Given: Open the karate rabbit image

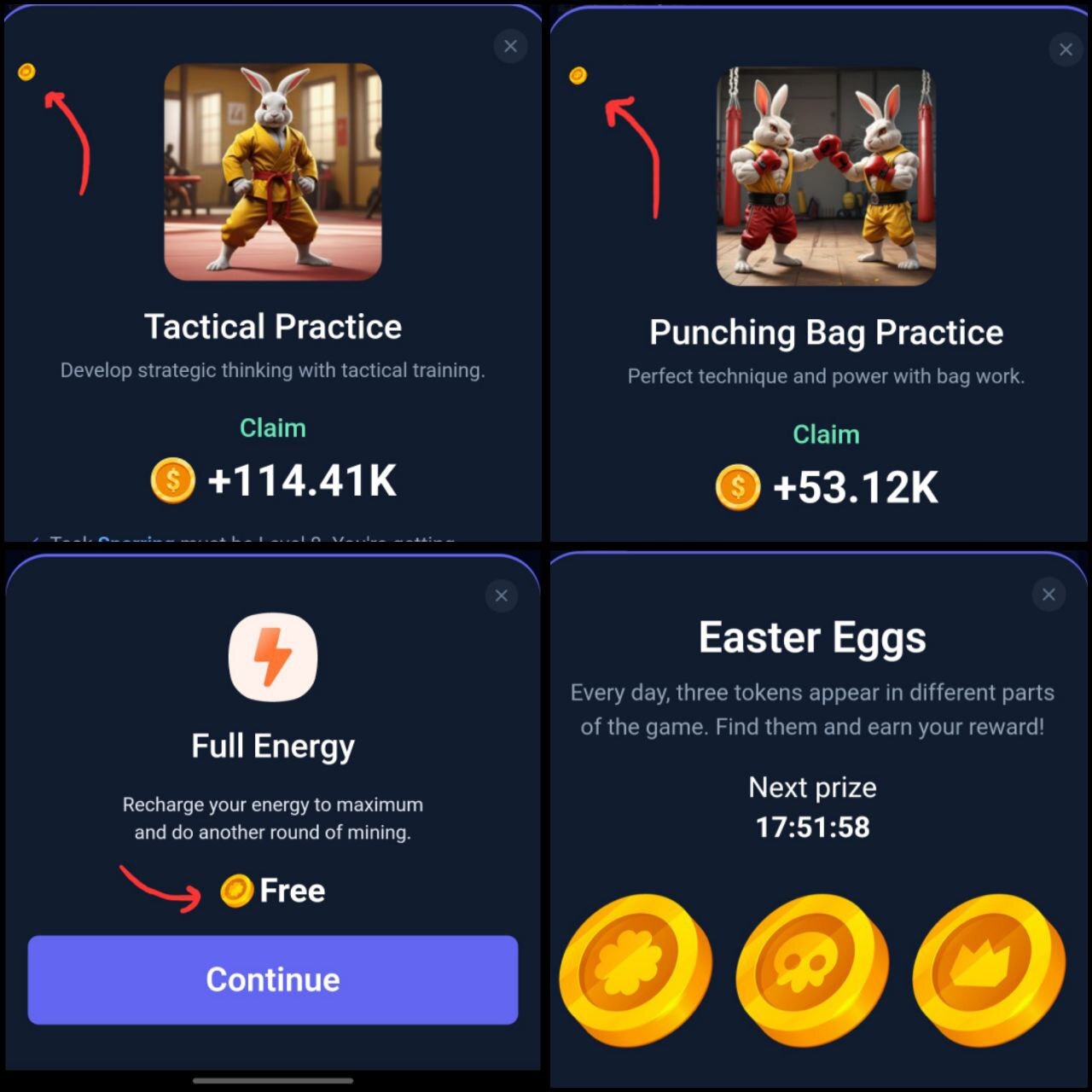Looking at the screenshot, I should [273, 171].
